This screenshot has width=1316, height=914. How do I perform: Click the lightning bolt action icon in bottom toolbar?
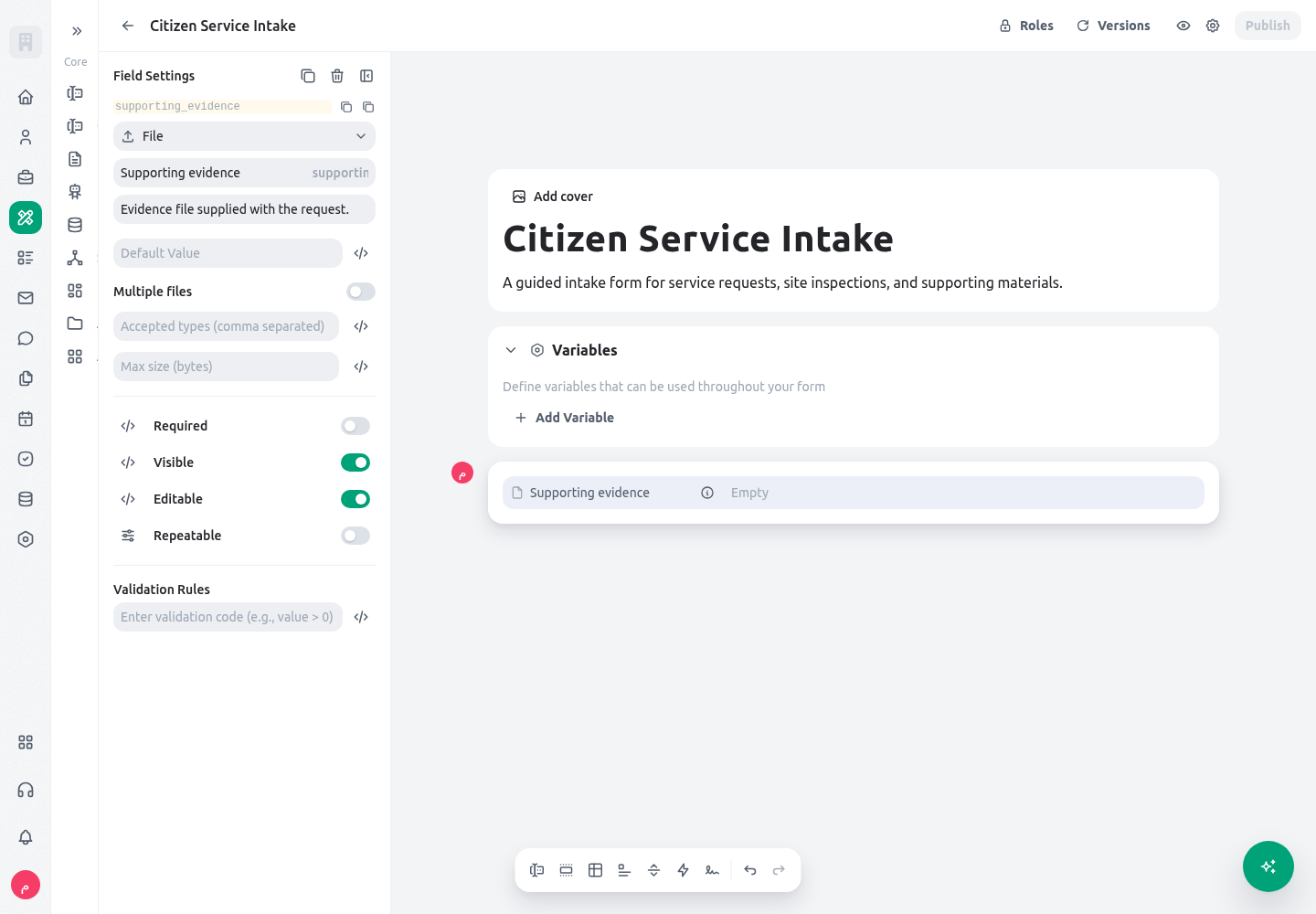(684, 870)
